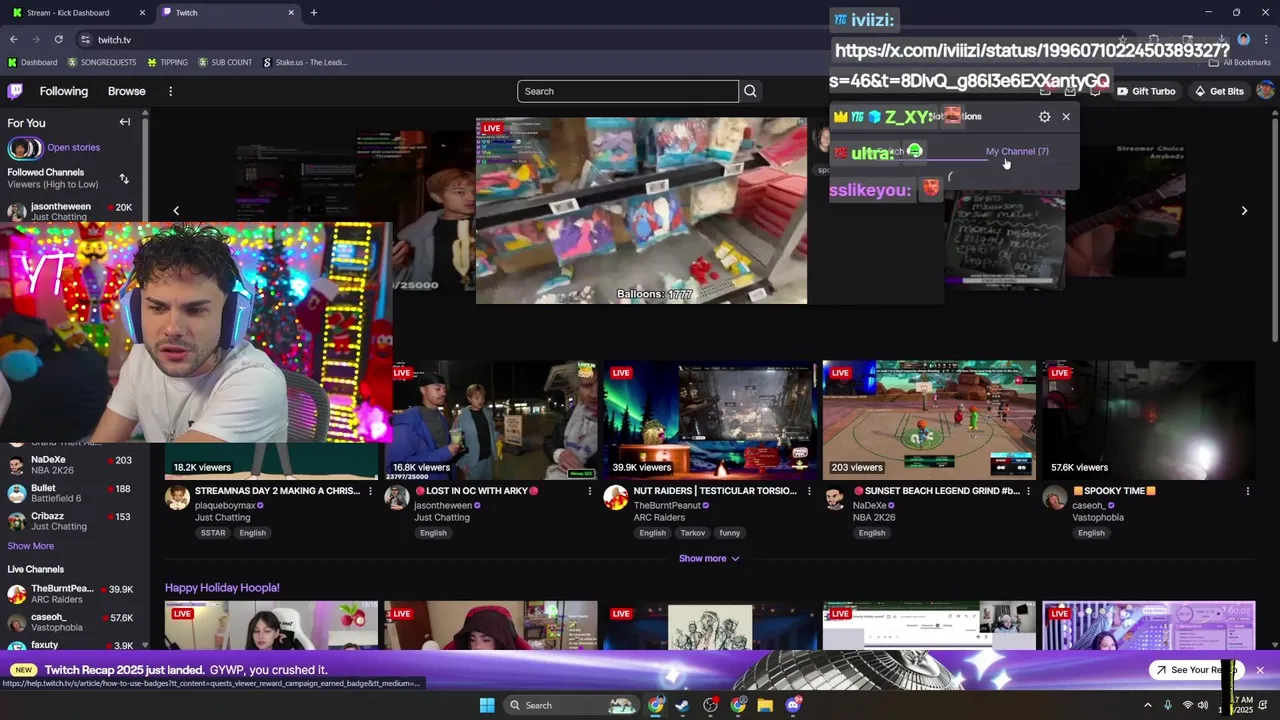
Task: Open options for SUNSET BEACH LEGEND stream
Action: pos(1028,491)
